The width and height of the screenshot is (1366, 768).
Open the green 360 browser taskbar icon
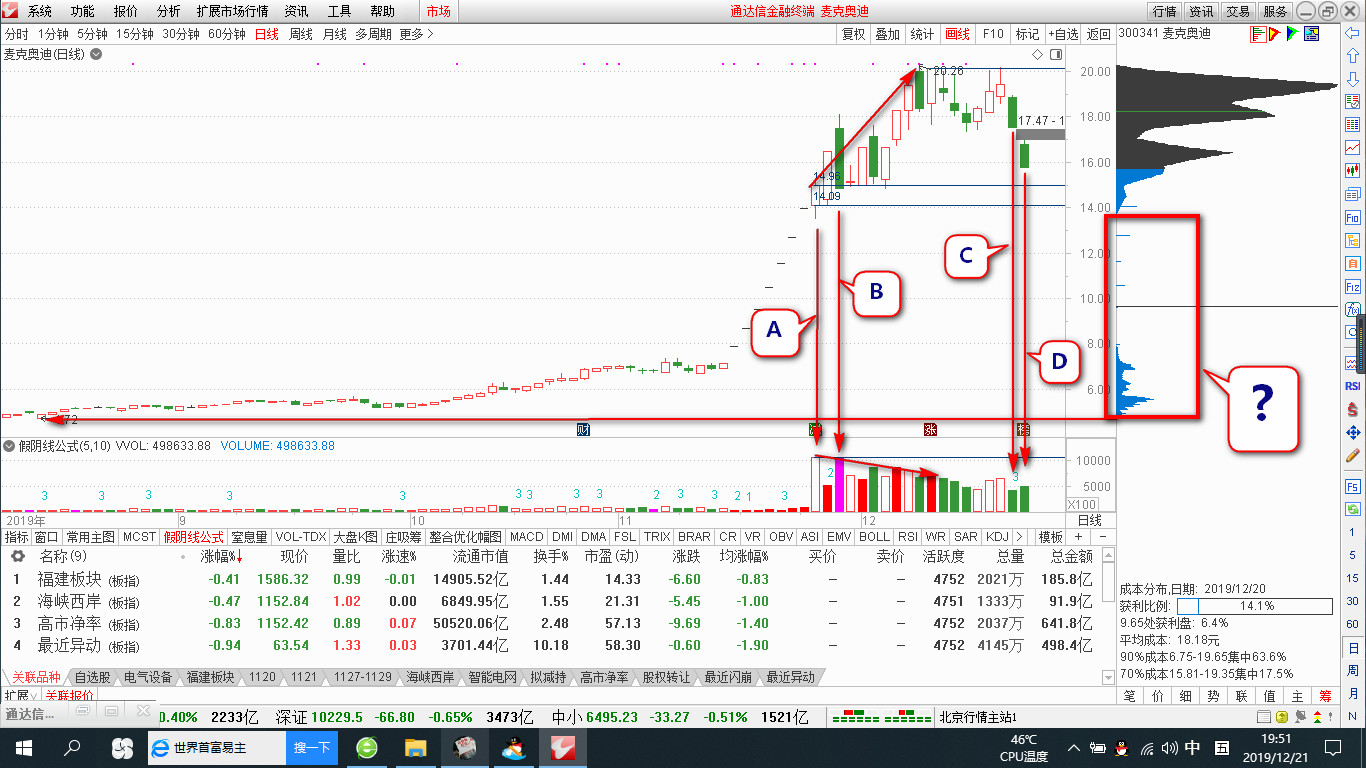(367, 747)
